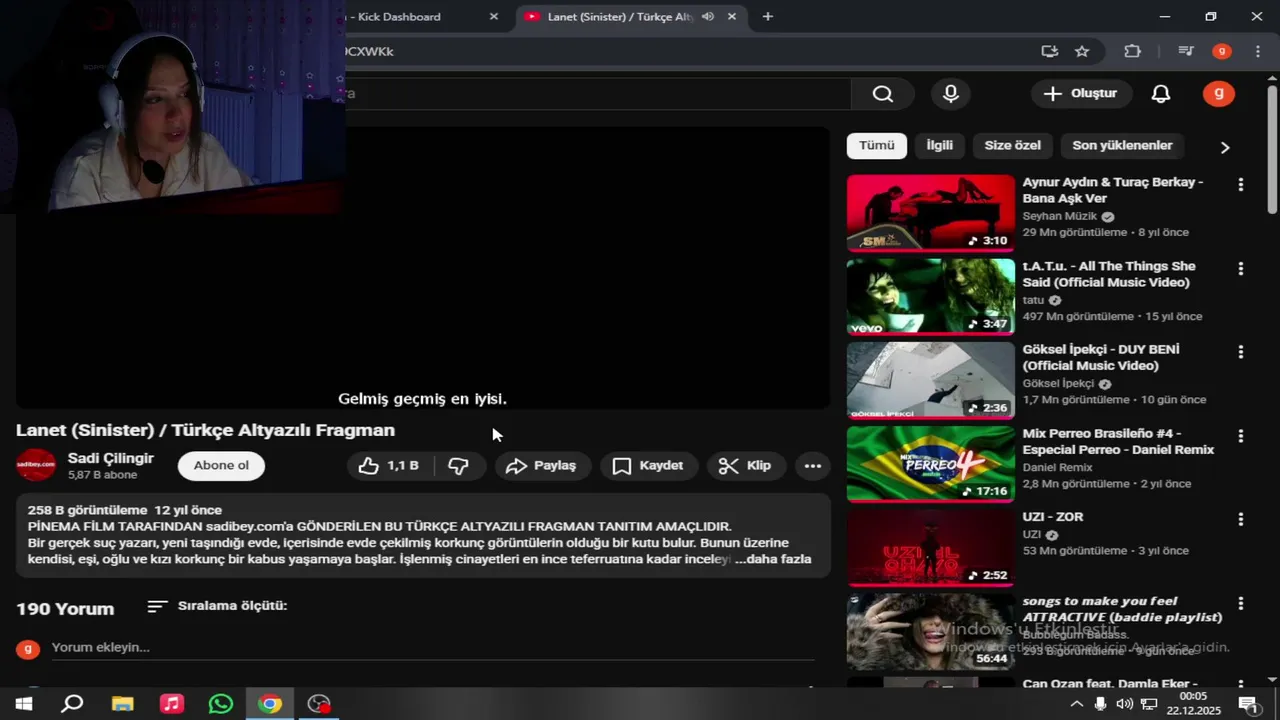1280x720 pixels.
Task: Open more actions menu beside Klip
Action: [812, 466]
